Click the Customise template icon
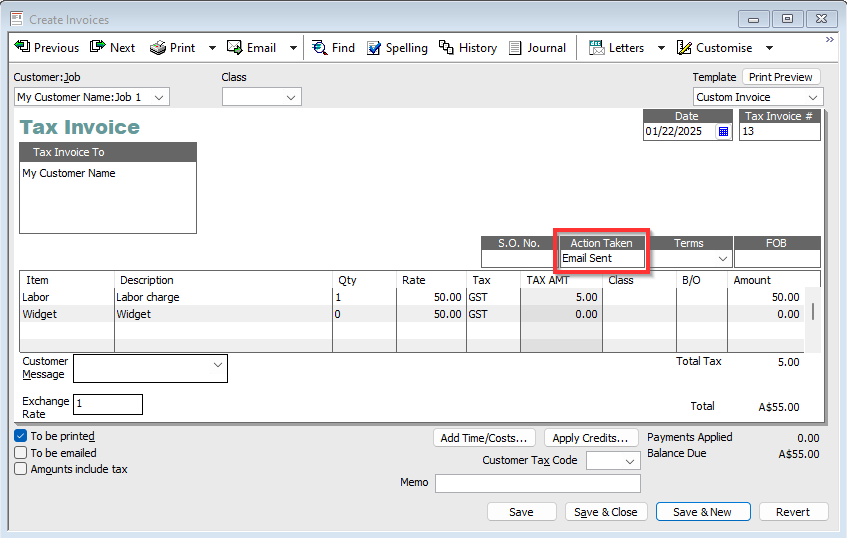 [684, 48]
